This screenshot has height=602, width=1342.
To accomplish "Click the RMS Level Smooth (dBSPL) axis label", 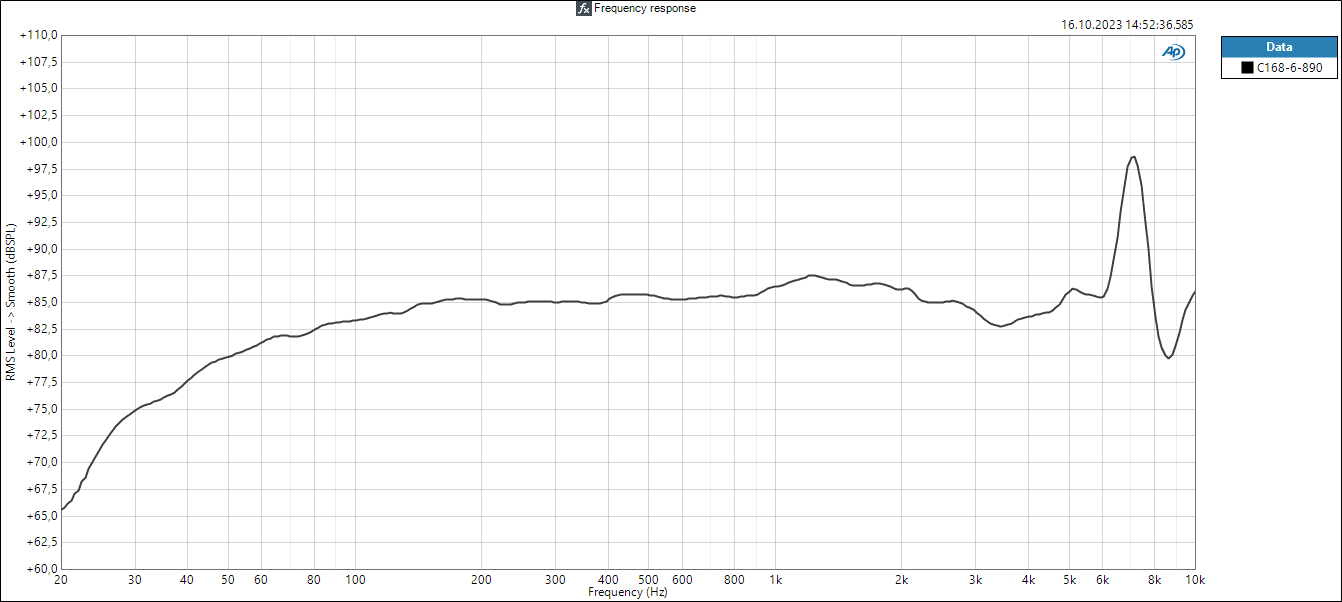I will click(x=11, y=302).
